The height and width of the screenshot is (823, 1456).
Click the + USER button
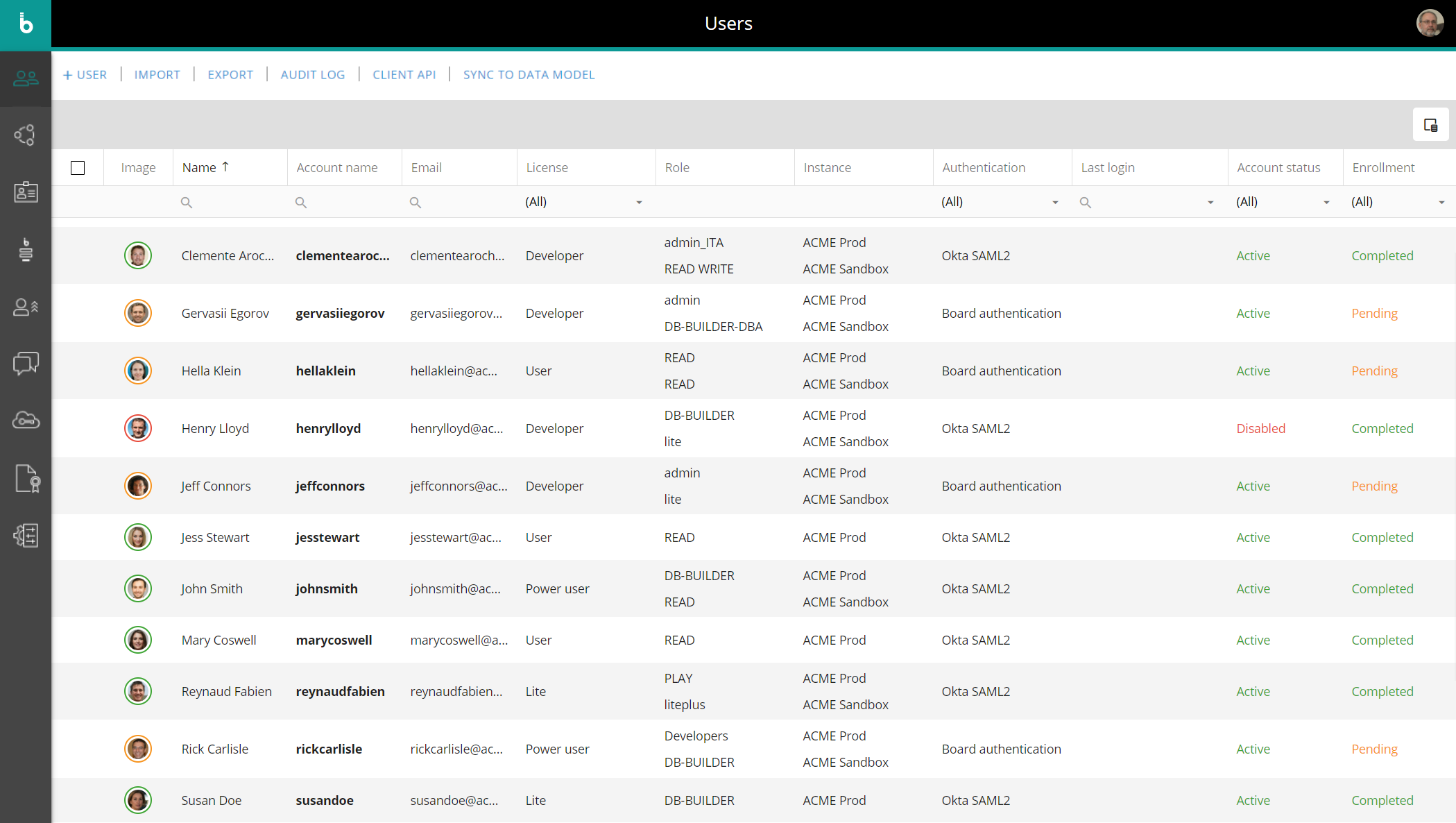85,75
